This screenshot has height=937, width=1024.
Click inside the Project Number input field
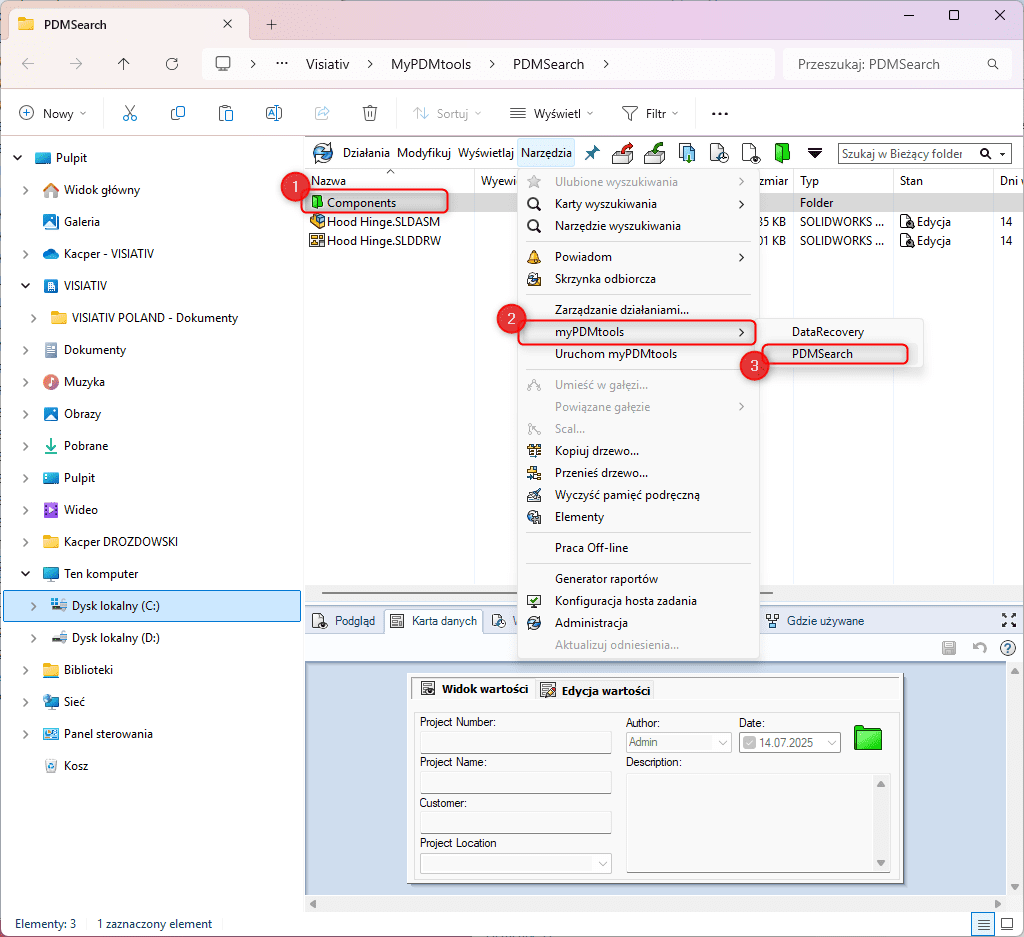[x=515, y=742]
